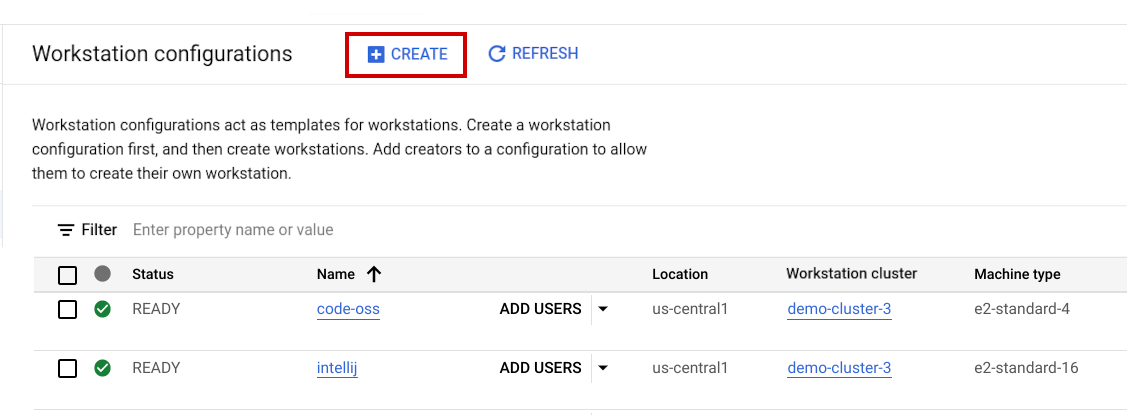The image size is (1127, 415).
Task: Click the plus icon on CREATE
Action: click(376, 54)
